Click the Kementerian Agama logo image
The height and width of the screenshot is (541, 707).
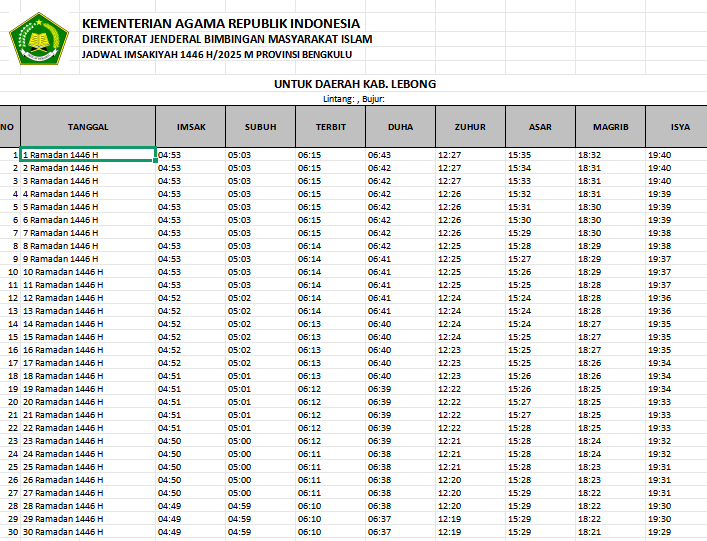(x=39, y=38)
